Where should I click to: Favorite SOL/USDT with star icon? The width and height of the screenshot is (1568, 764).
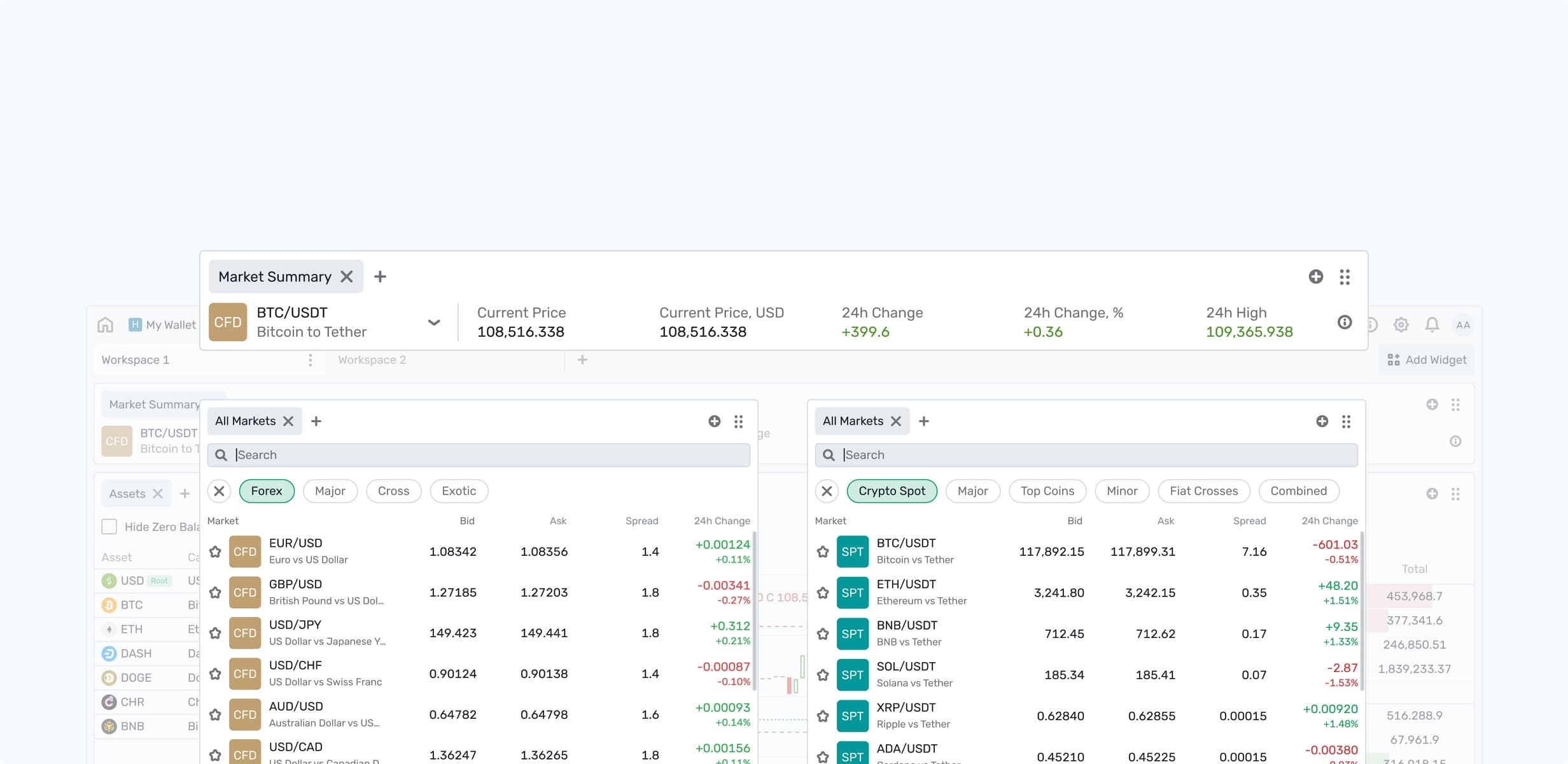click(x=823, y=675)
